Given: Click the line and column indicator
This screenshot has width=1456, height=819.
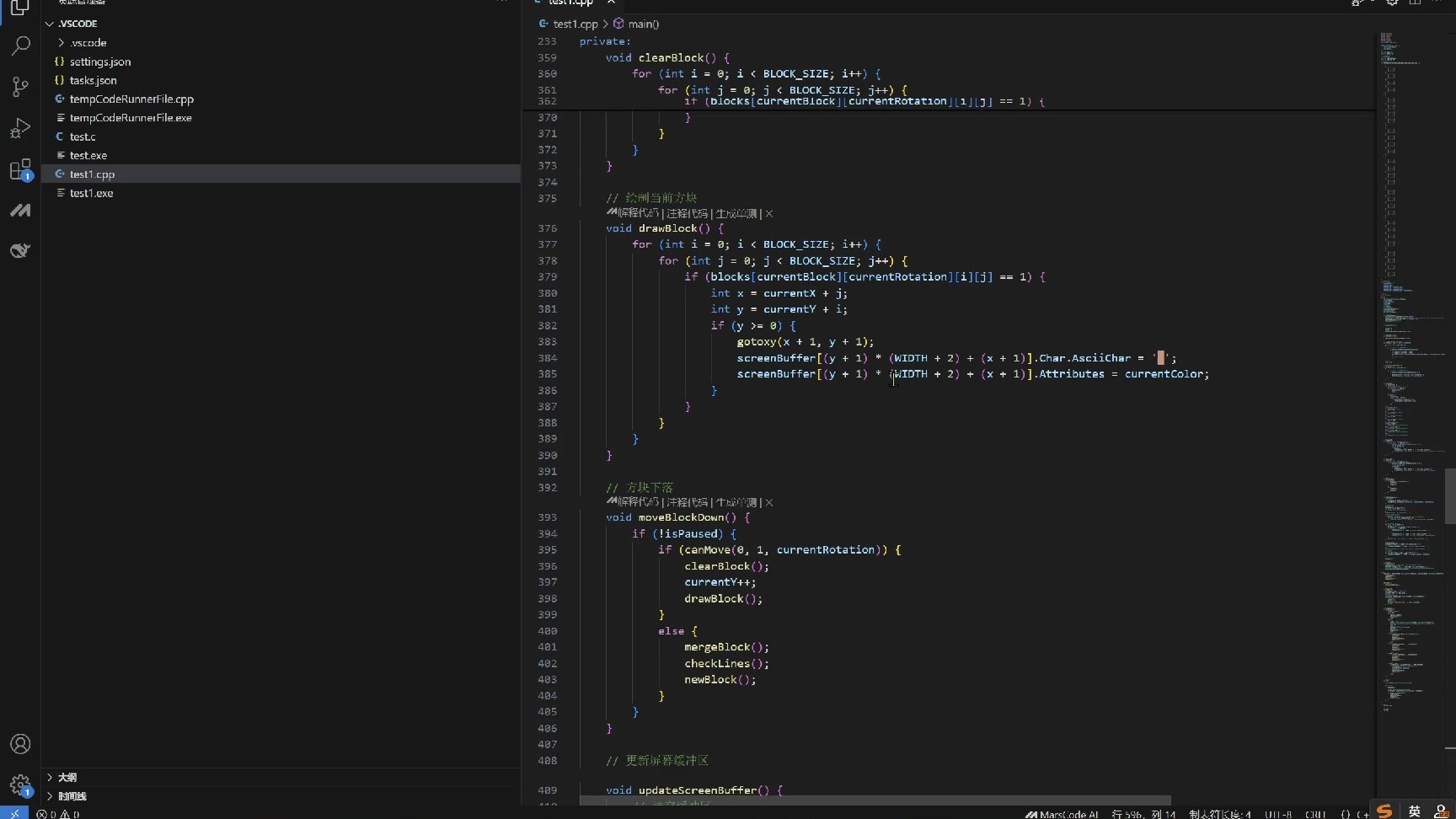Looking at the screenshot, I should coord(1143,814).
